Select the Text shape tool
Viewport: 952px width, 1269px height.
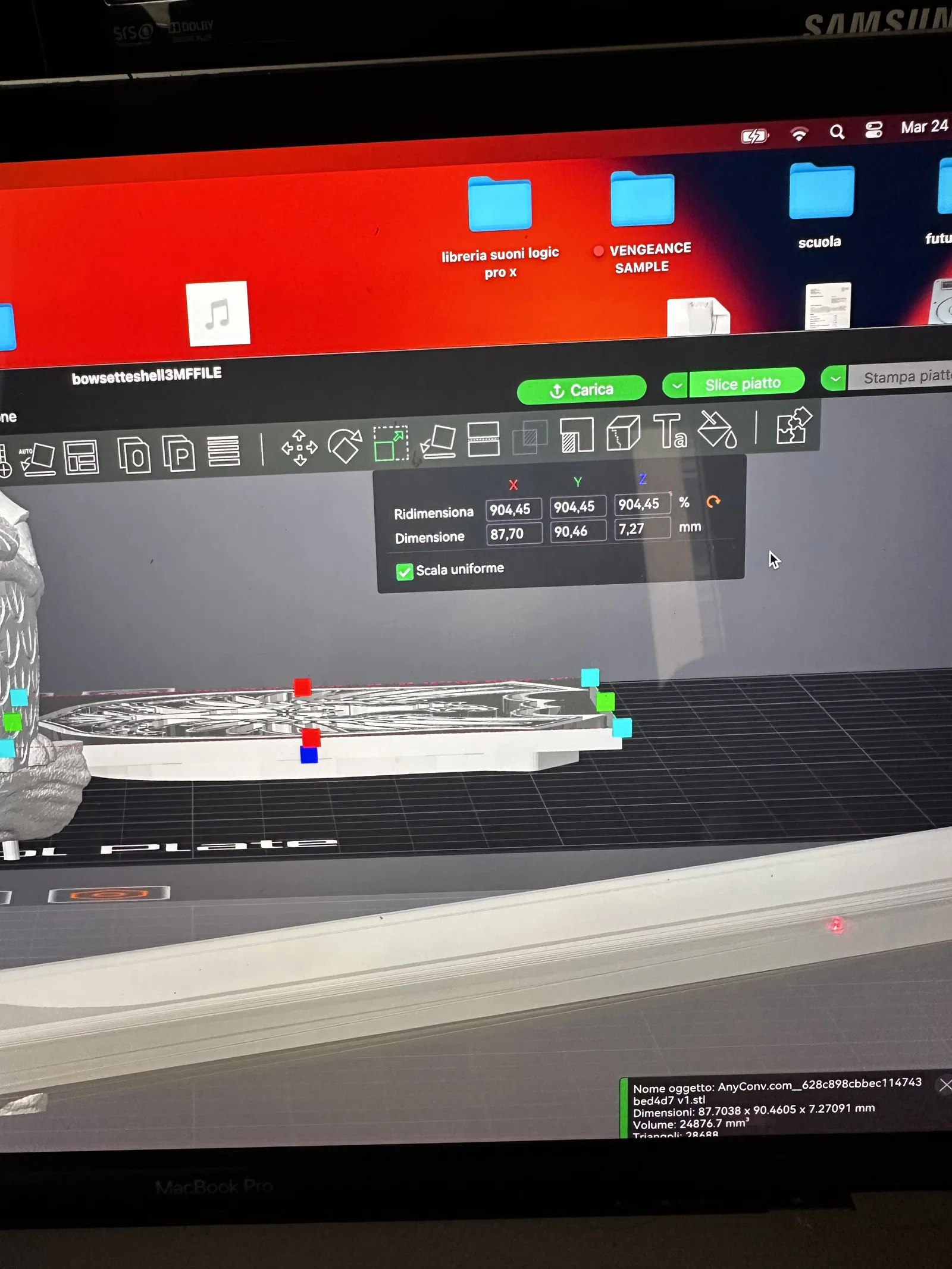coord(670,431)
